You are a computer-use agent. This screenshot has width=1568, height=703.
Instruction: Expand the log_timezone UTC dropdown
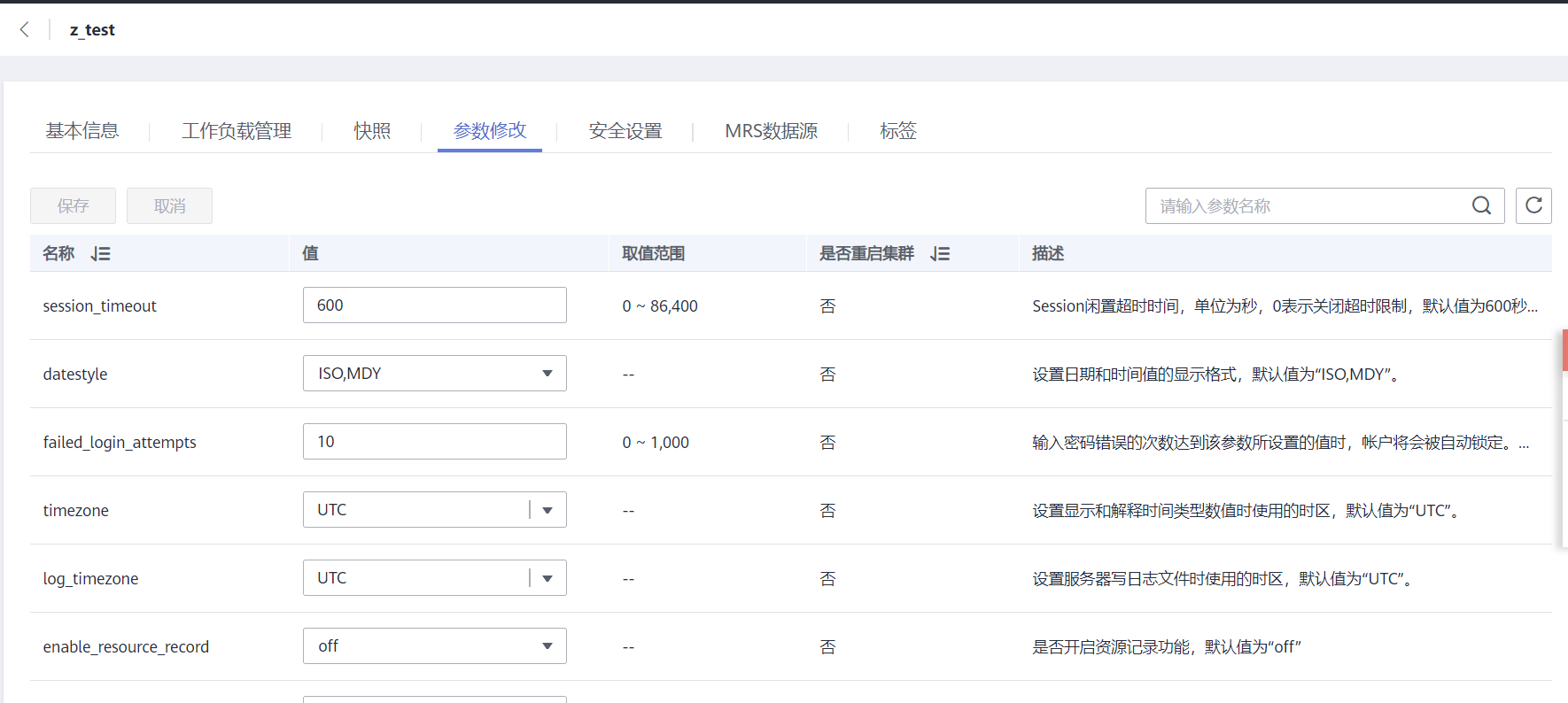click(435, 577)
